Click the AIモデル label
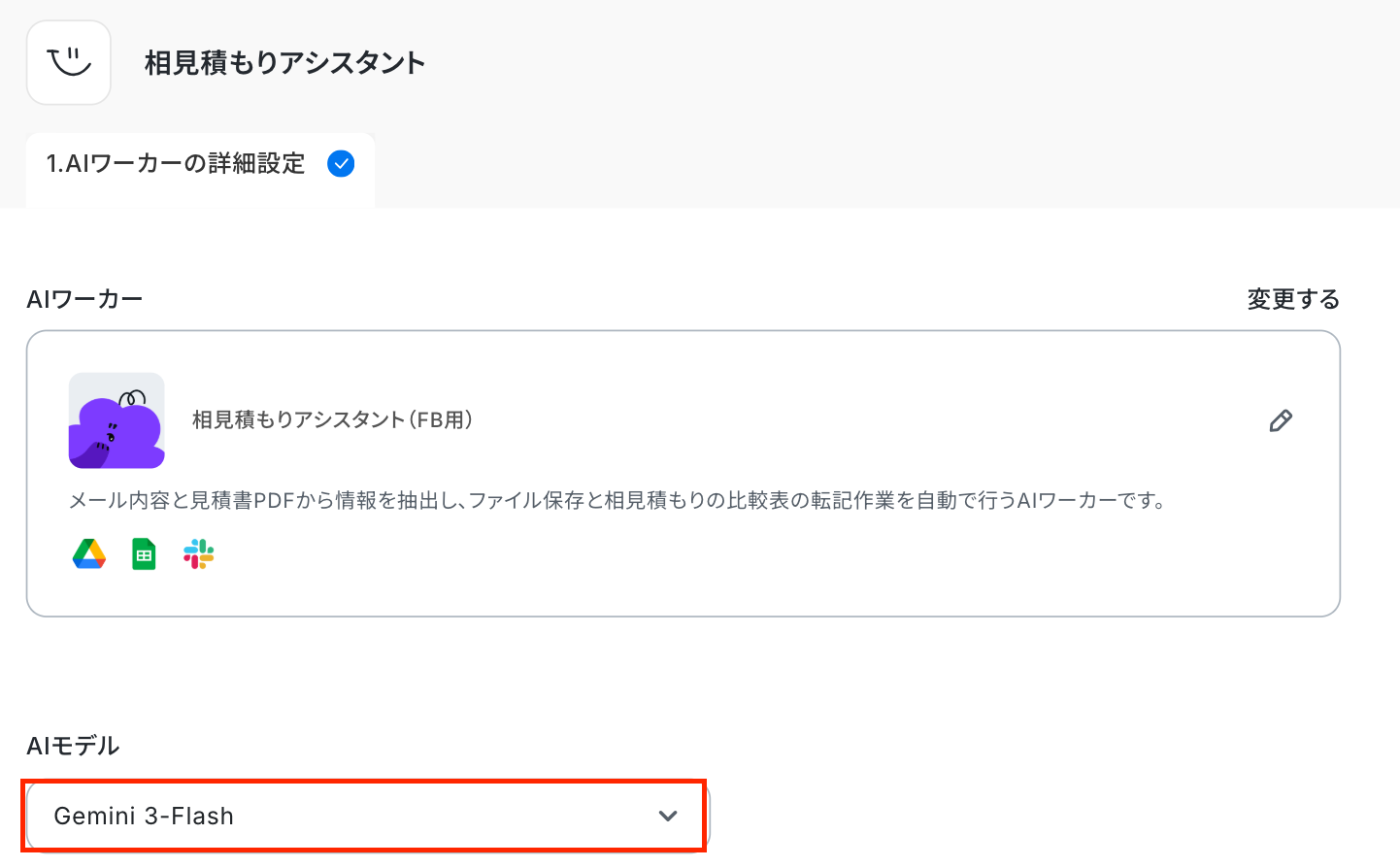 pos(73,746)
